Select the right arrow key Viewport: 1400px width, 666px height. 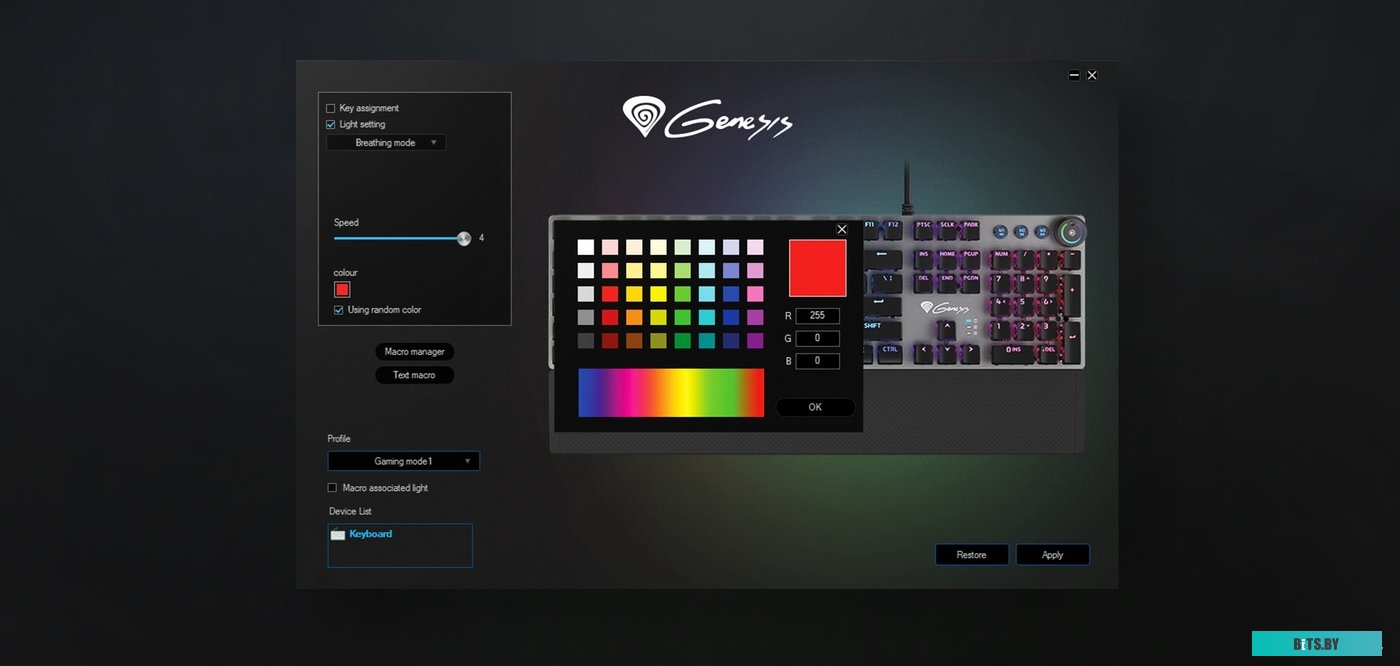pyautogui.click(x=971, y=352)
